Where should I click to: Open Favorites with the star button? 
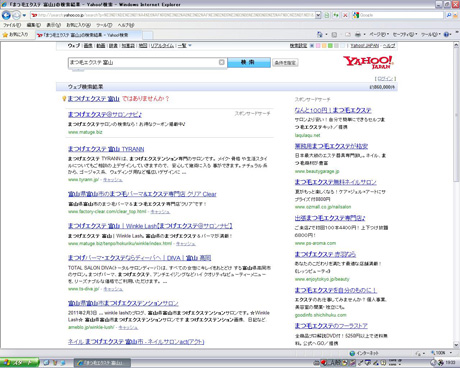(x=16, y=35)
